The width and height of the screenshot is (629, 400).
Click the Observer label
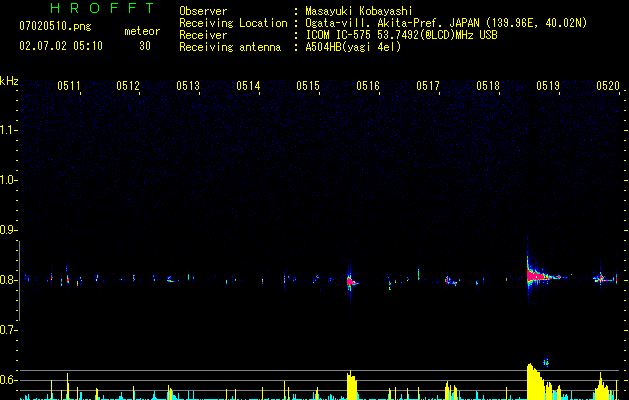[x=203, y=11]
